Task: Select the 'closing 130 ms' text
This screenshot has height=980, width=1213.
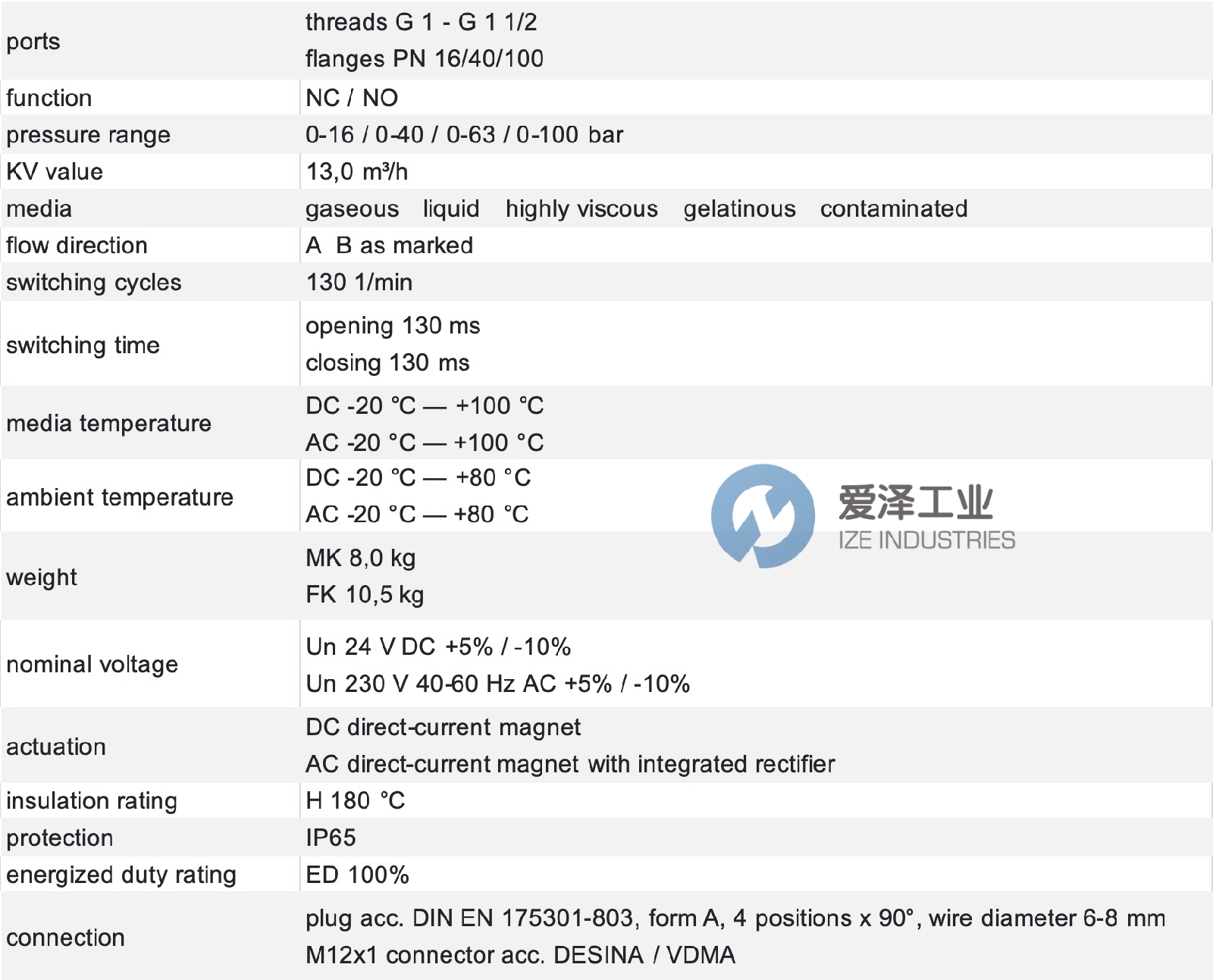Action: (387, 363)
